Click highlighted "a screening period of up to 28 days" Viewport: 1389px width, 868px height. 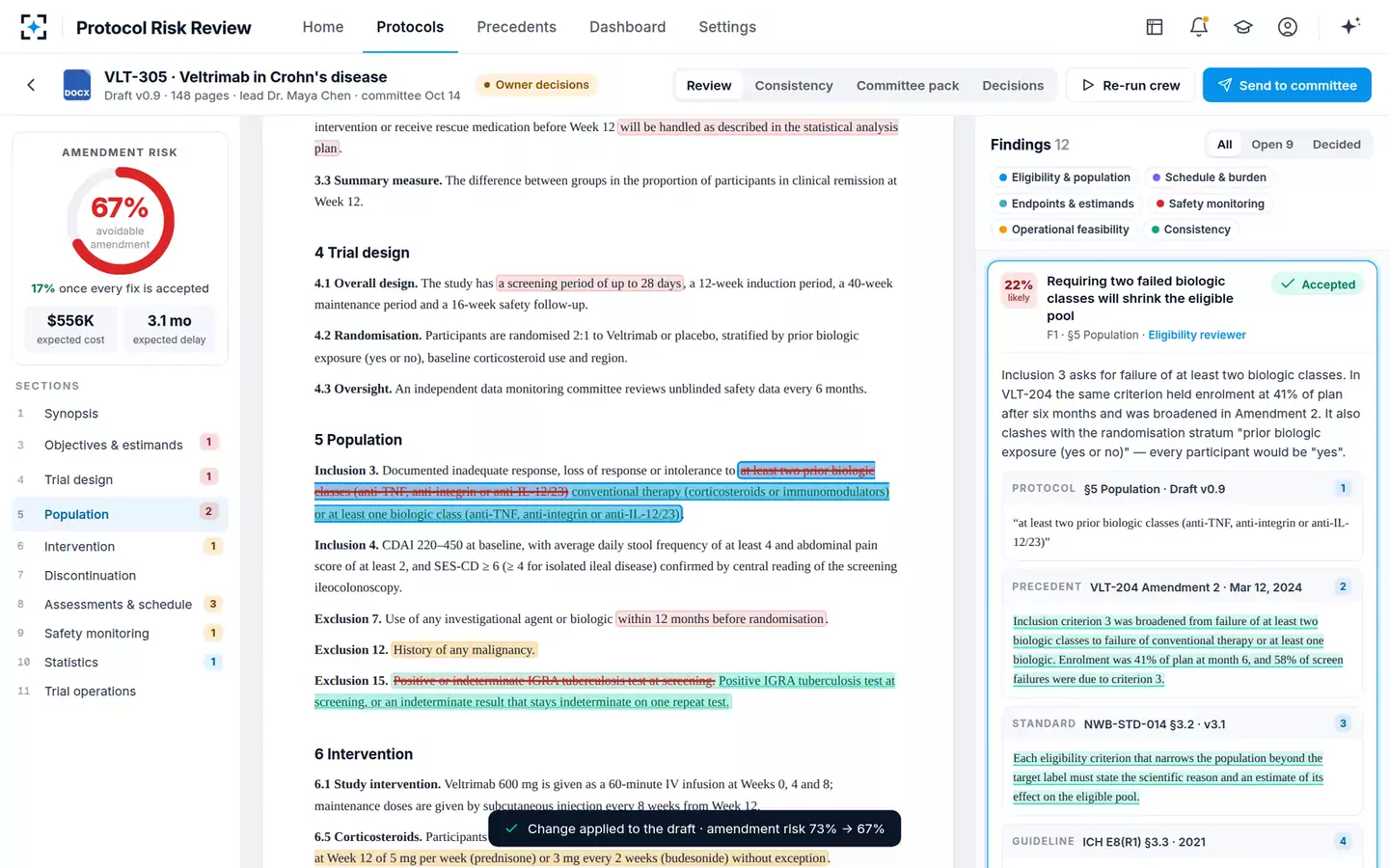pyautogui.click(x=590, y=284)
